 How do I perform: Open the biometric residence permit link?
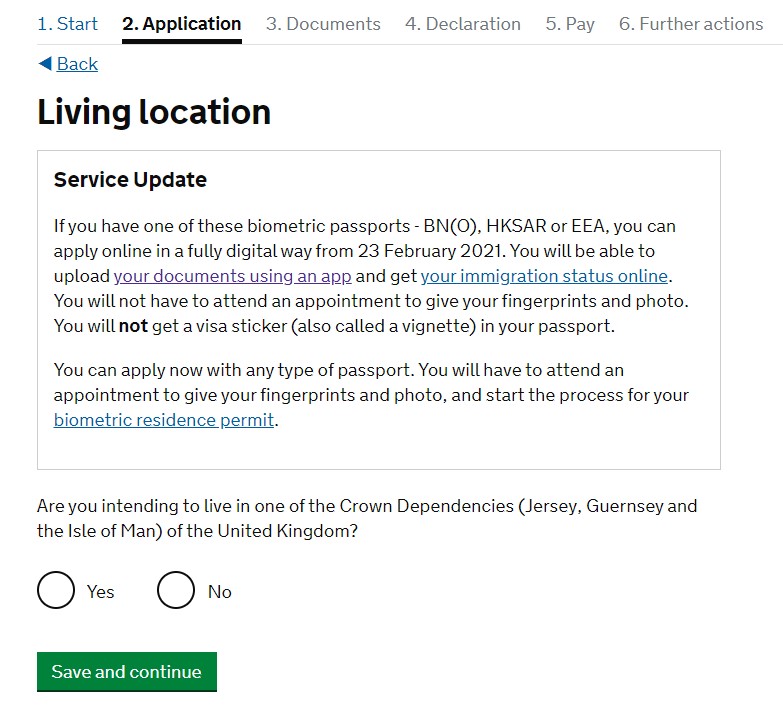164,420
